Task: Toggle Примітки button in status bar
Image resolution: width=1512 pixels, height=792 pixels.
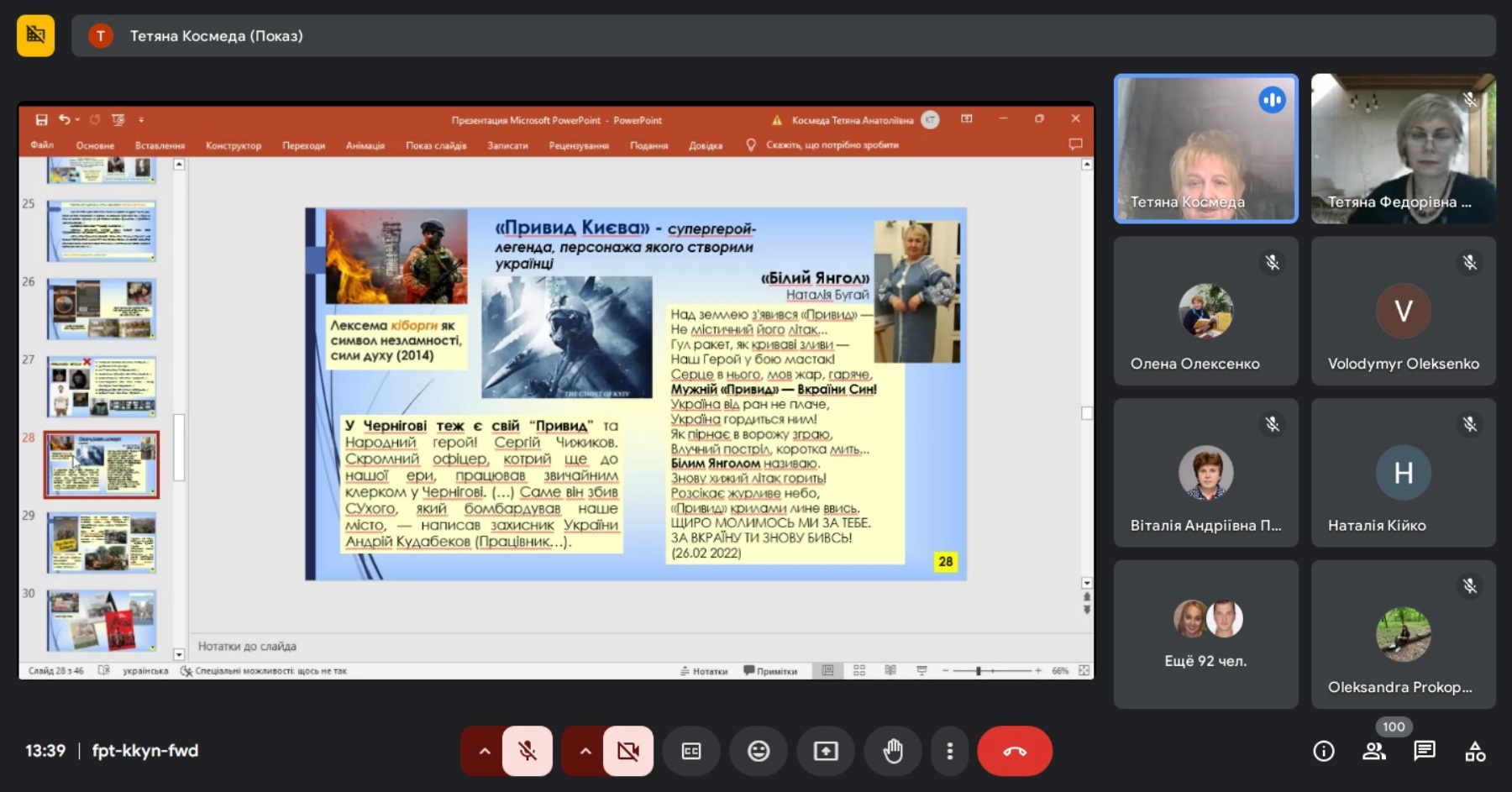Action: pos(770,671)
